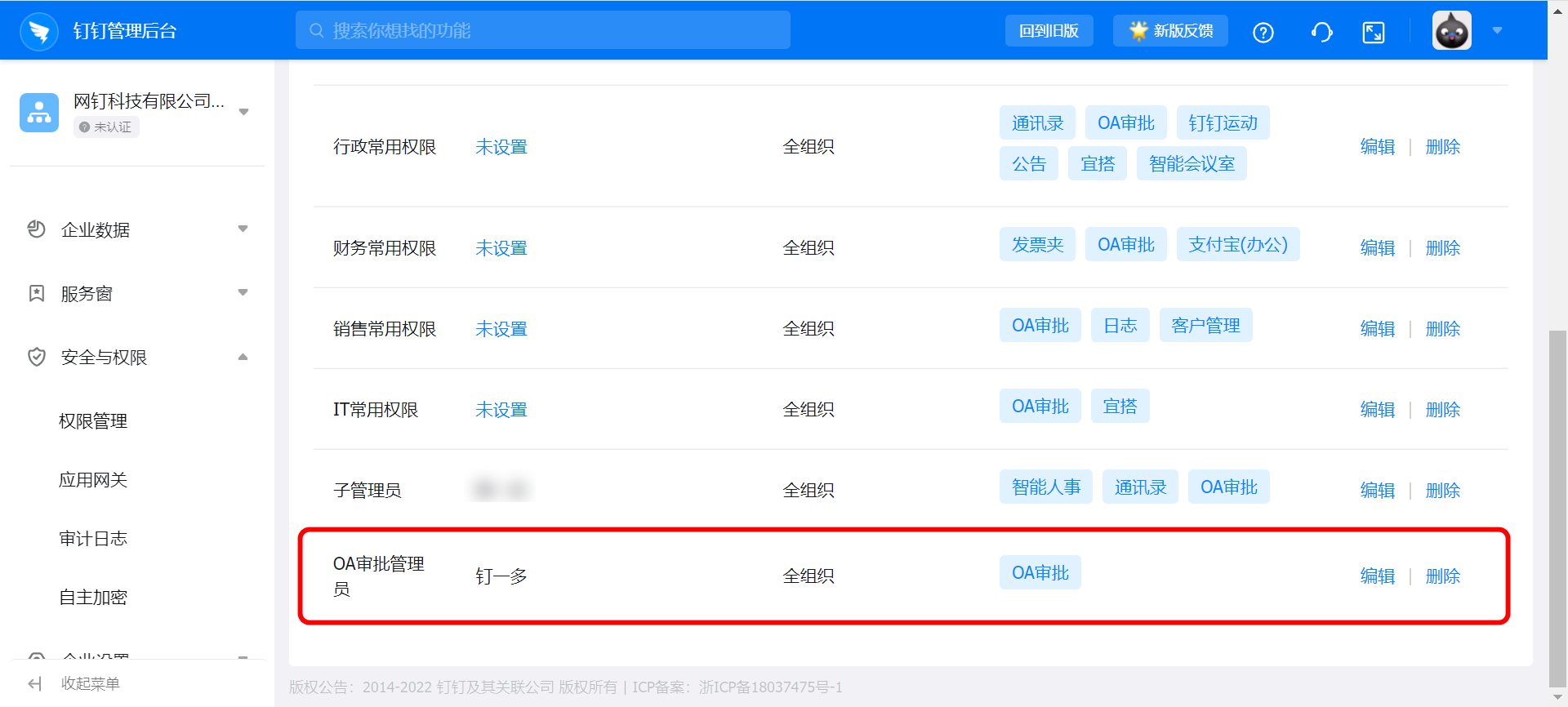Click the 智能人事 permission tag
Screen dimensions: 1568x707
[x=1046, y=487]
